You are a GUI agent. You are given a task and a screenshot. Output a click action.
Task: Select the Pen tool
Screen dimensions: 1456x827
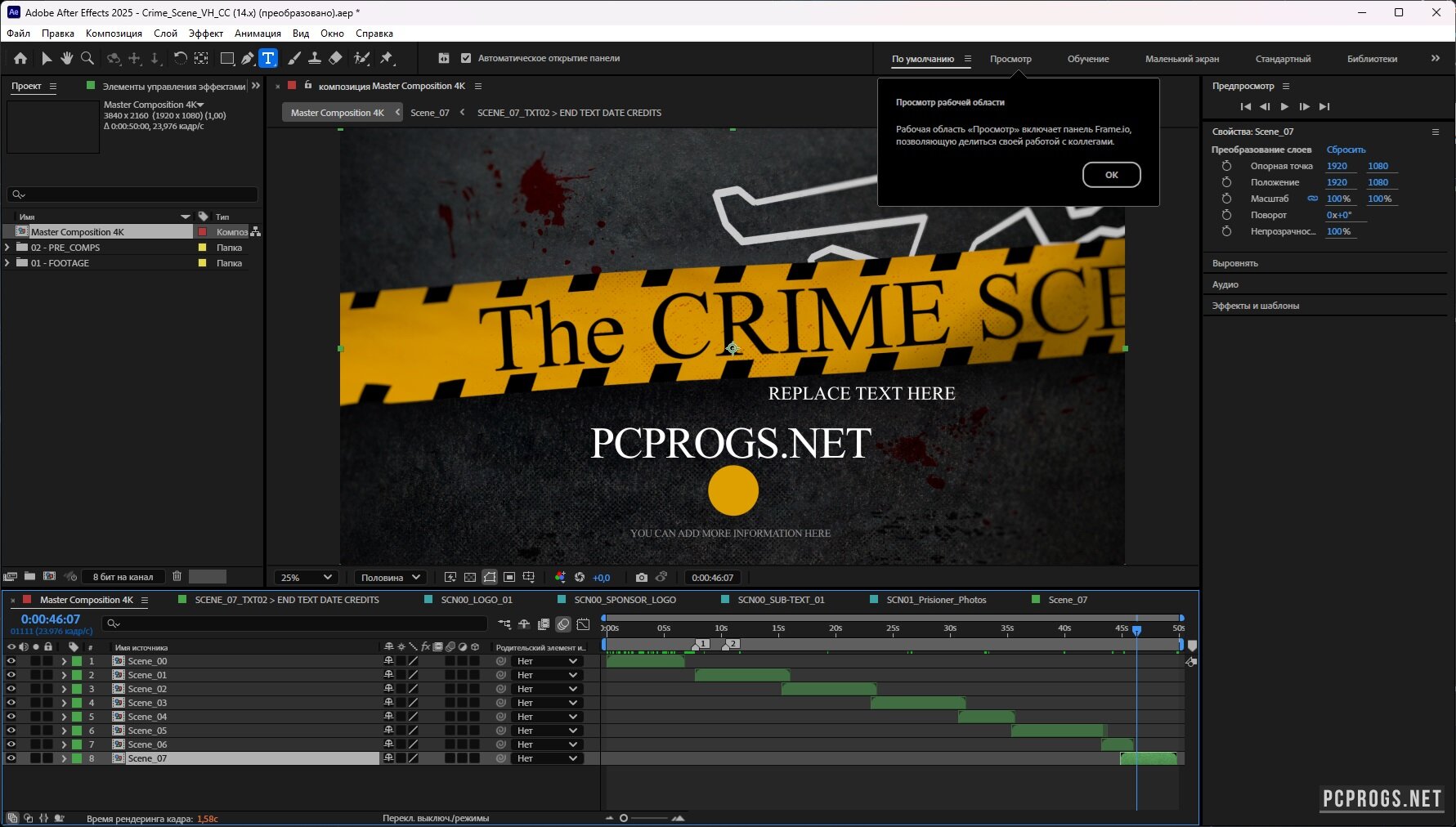point(248,58)
